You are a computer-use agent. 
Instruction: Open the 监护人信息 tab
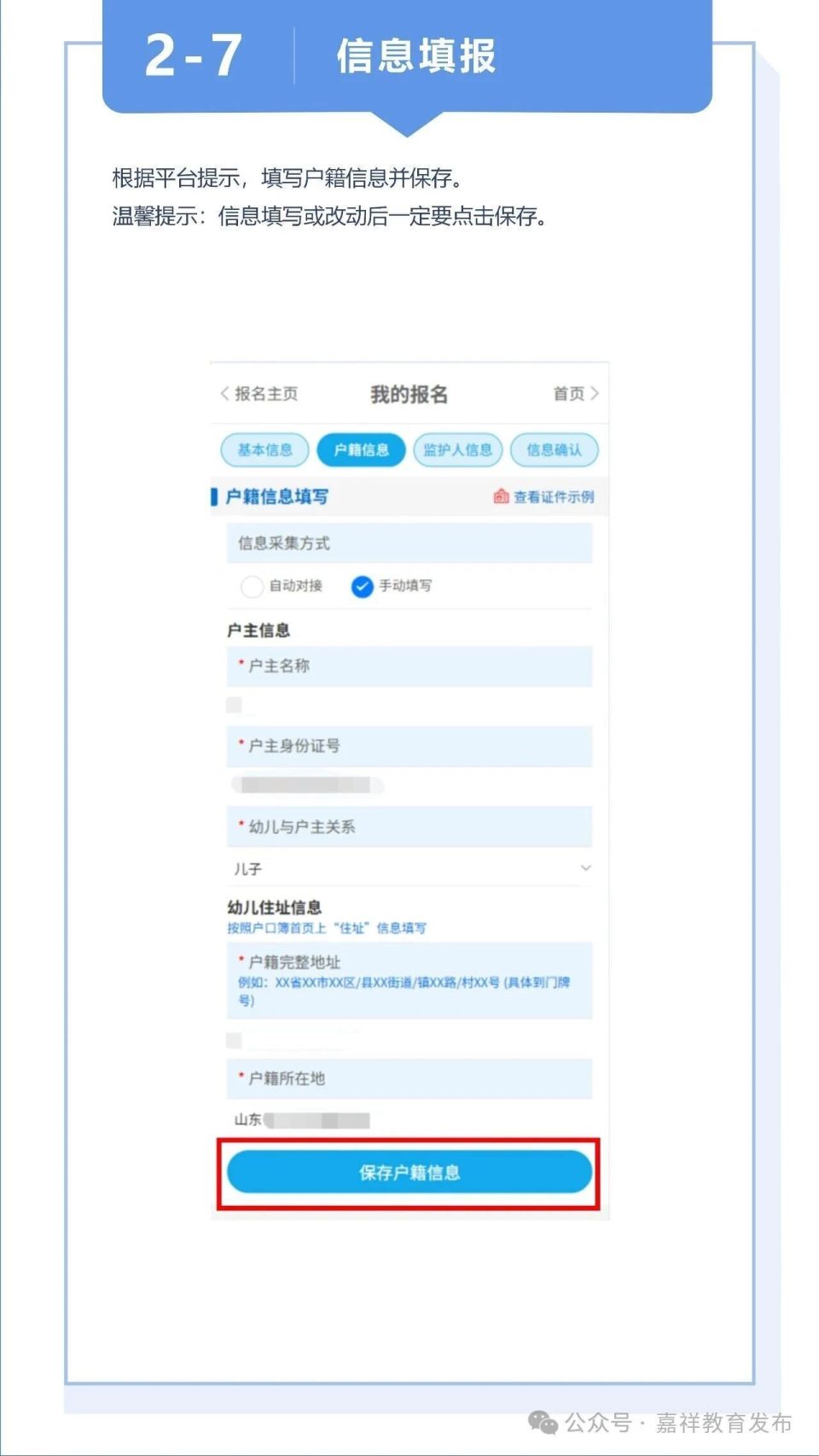pos(458,450)
